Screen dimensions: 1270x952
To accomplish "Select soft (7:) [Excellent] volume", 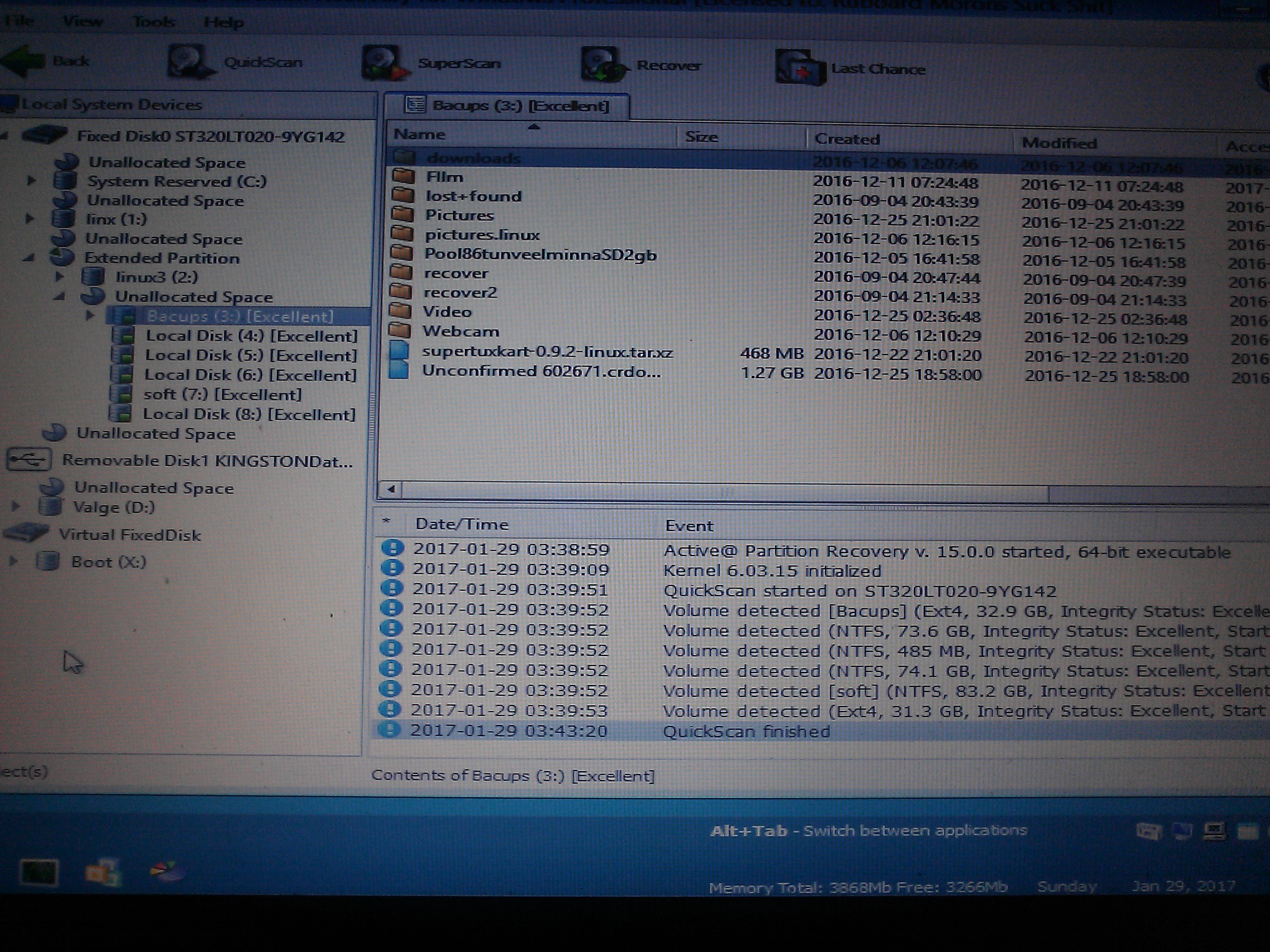I will (222, 394).
